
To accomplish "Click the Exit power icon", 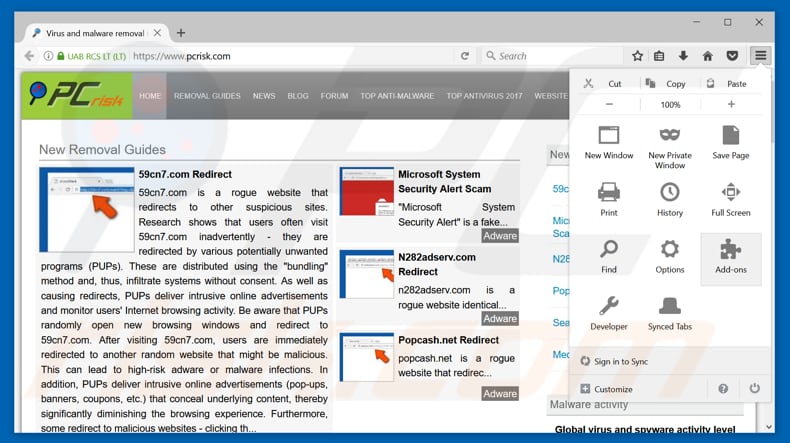I will 754,388.
